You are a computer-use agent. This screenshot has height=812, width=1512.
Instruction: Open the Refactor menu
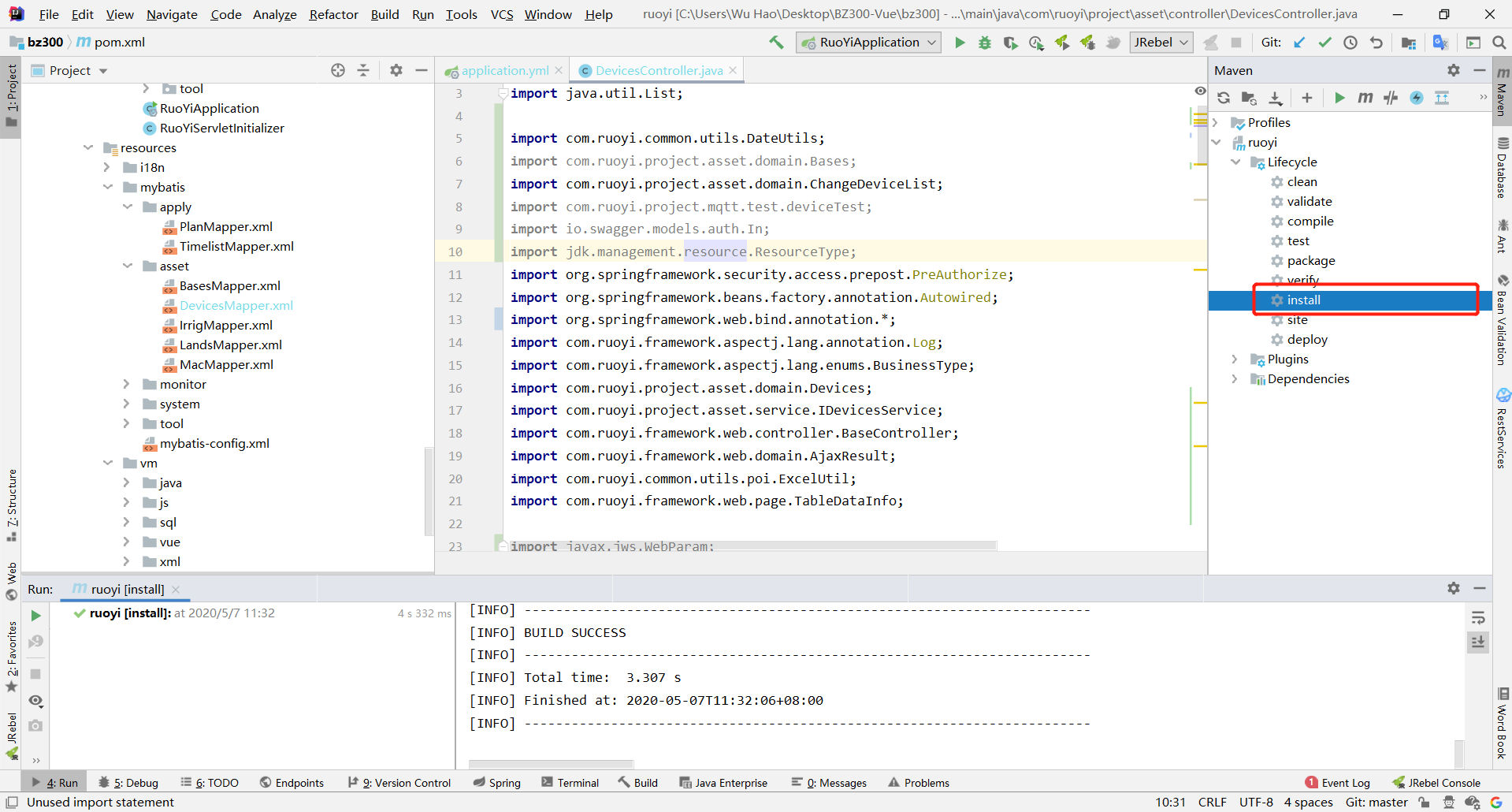click(333, 14)
